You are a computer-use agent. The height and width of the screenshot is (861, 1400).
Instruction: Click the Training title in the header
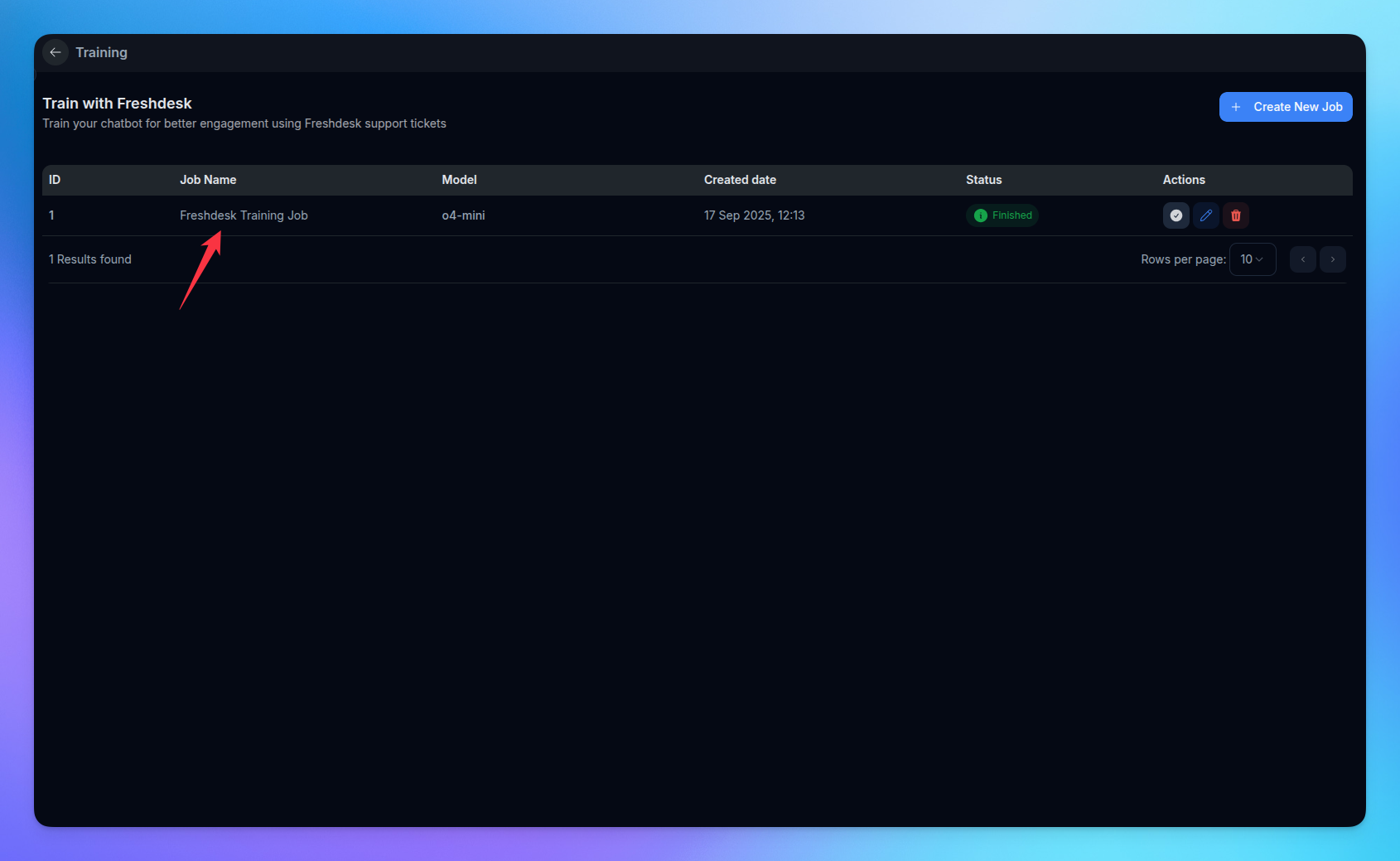click(x=101, y=52)
